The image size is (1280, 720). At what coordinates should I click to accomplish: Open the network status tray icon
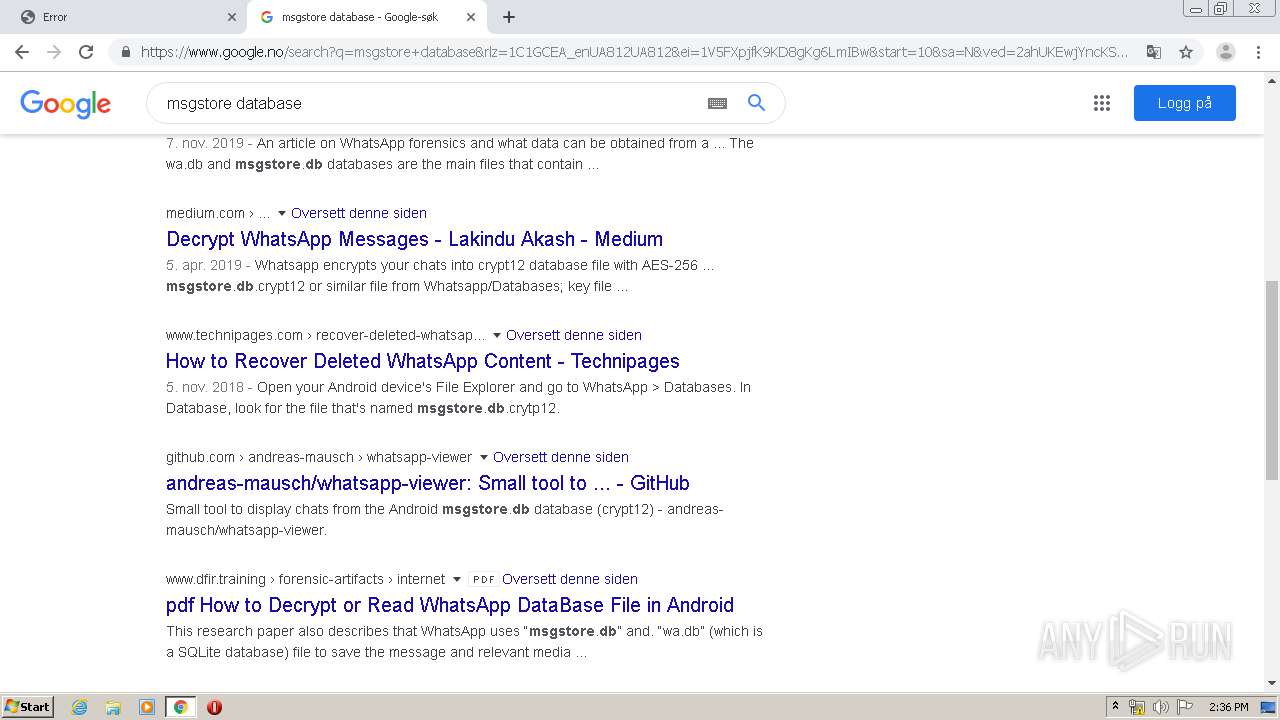pos(1137,707)
